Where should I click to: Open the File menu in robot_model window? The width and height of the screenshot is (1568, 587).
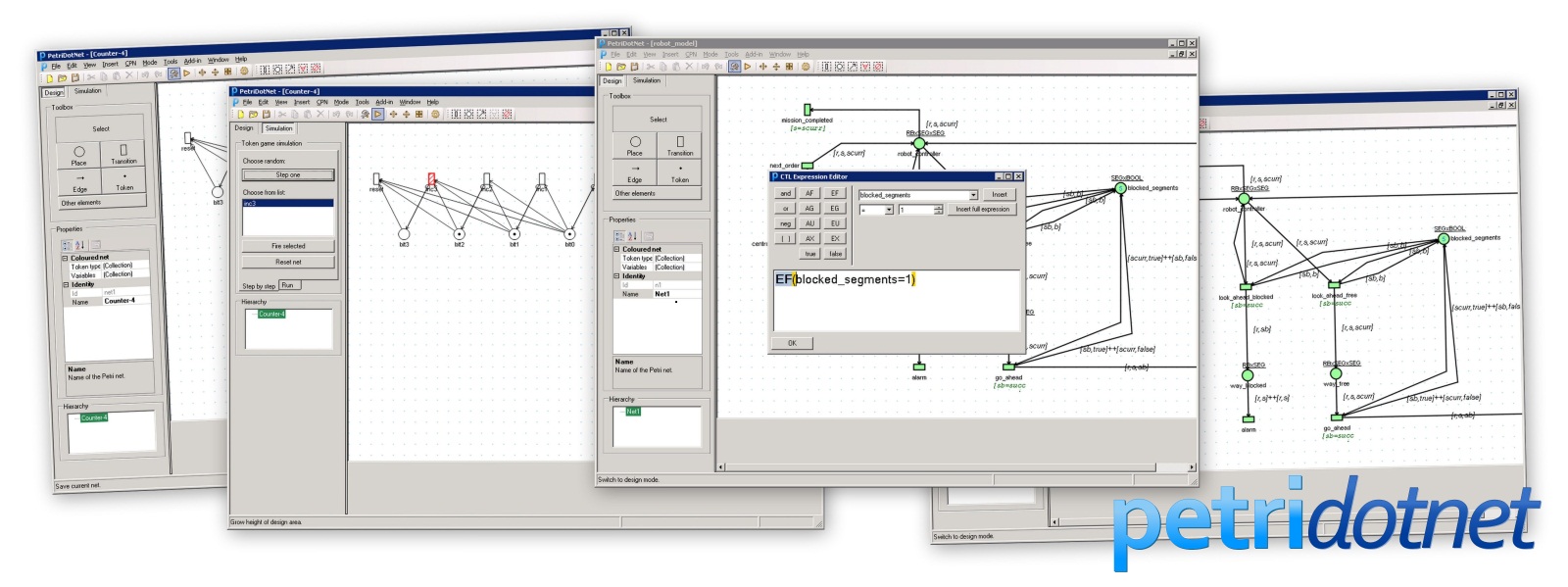(x=615, y=54)
